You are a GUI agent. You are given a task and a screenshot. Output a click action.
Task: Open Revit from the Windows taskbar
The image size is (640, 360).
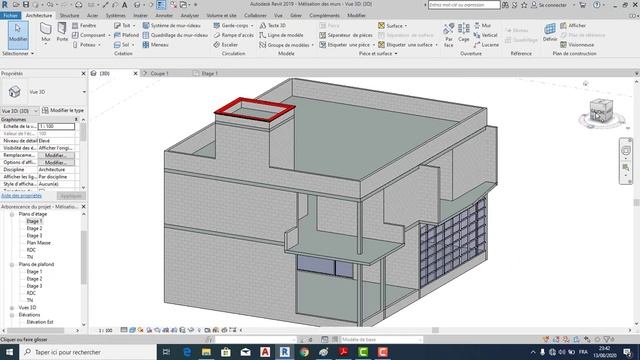[284, 352]
